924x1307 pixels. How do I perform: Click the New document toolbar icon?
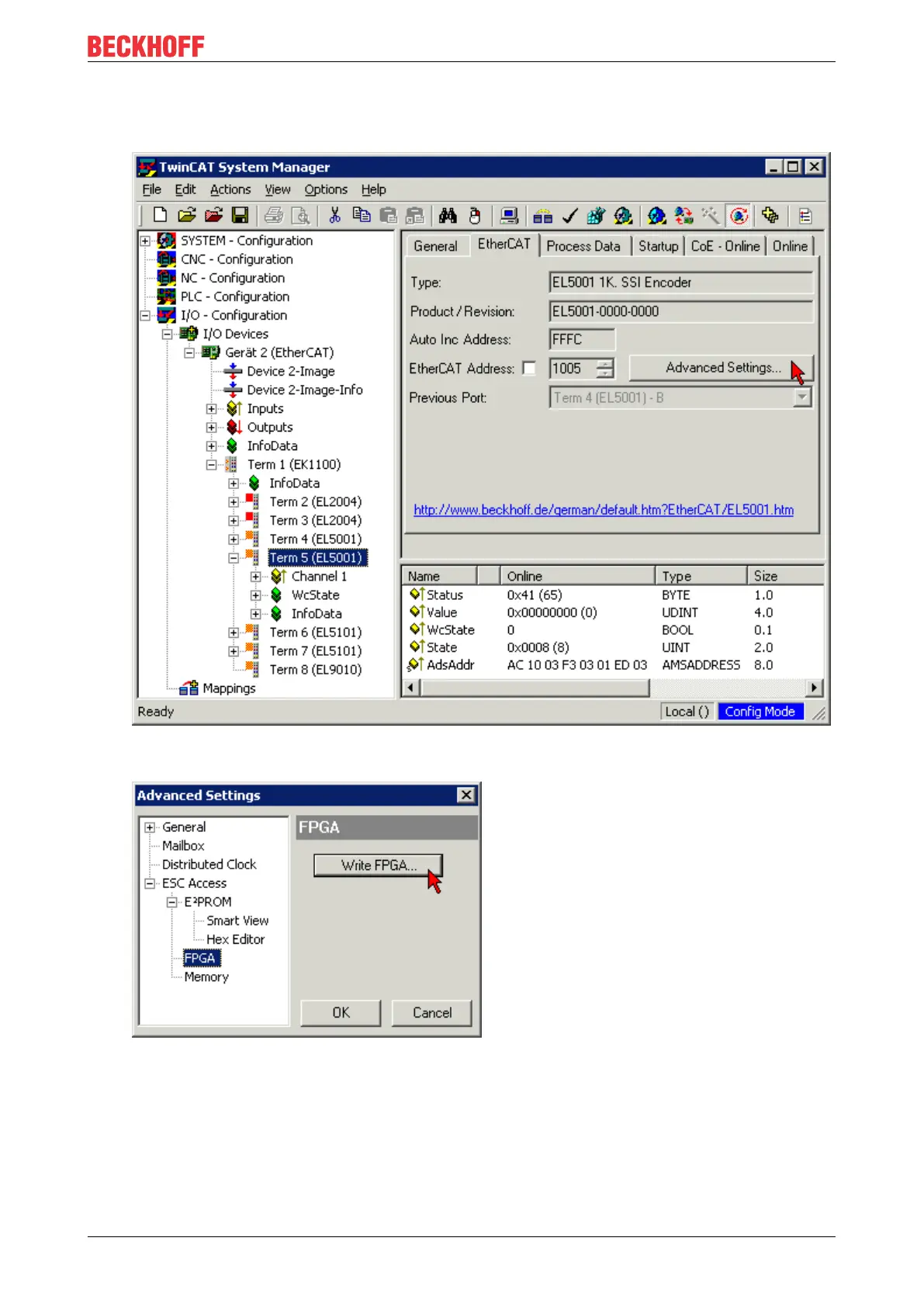tap(161, 216)
